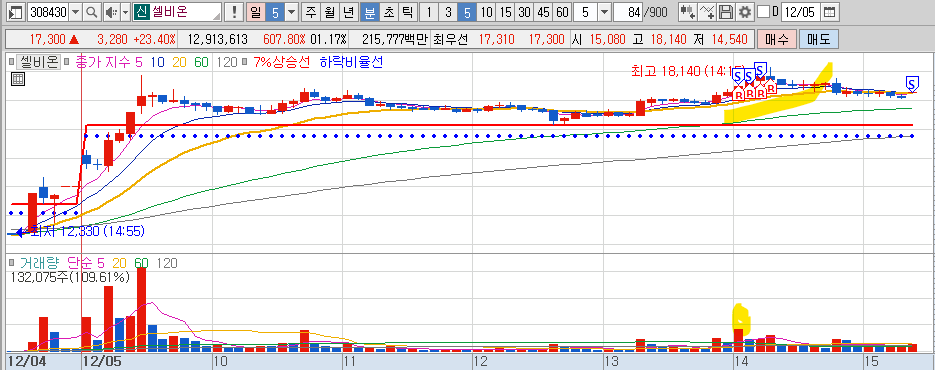Set the 1 minute interval button
Viewport: 935px width, 370px height.
[429, 12]
